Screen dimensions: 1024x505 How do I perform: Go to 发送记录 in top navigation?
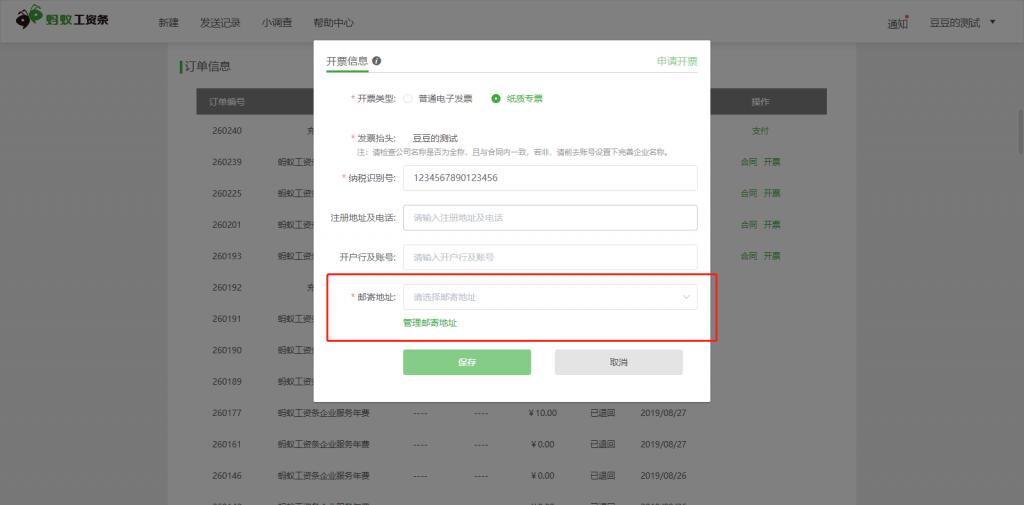pos(220,23)
